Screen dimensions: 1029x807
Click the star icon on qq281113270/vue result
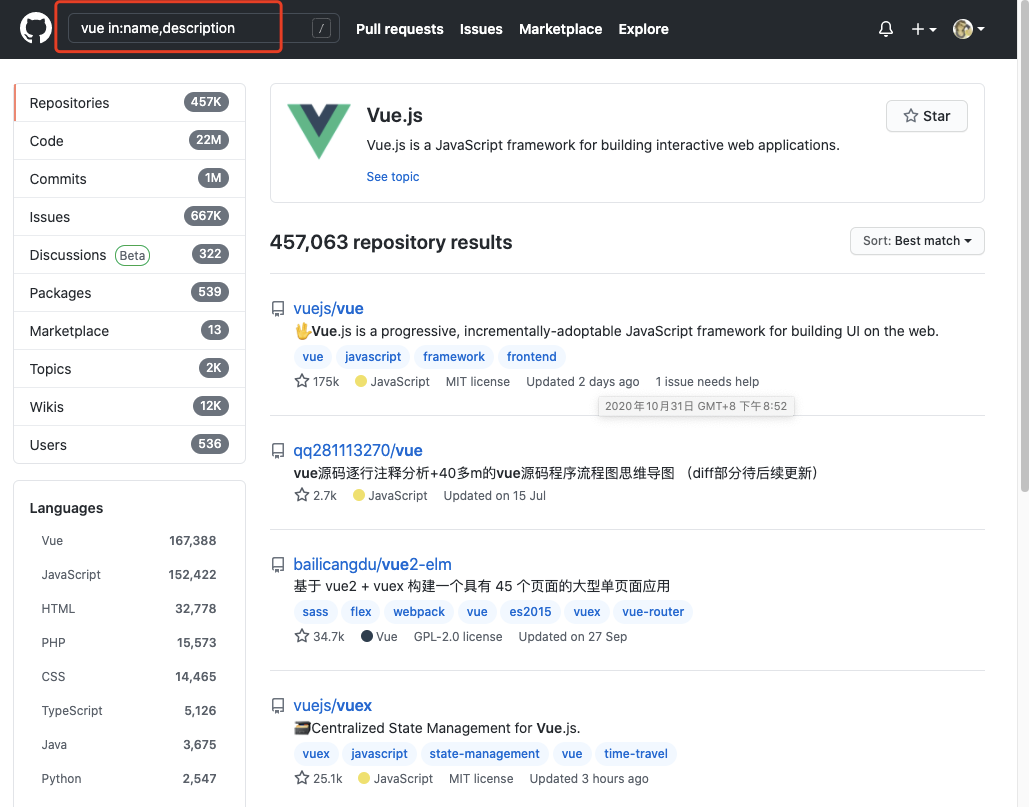coord(300,495)
